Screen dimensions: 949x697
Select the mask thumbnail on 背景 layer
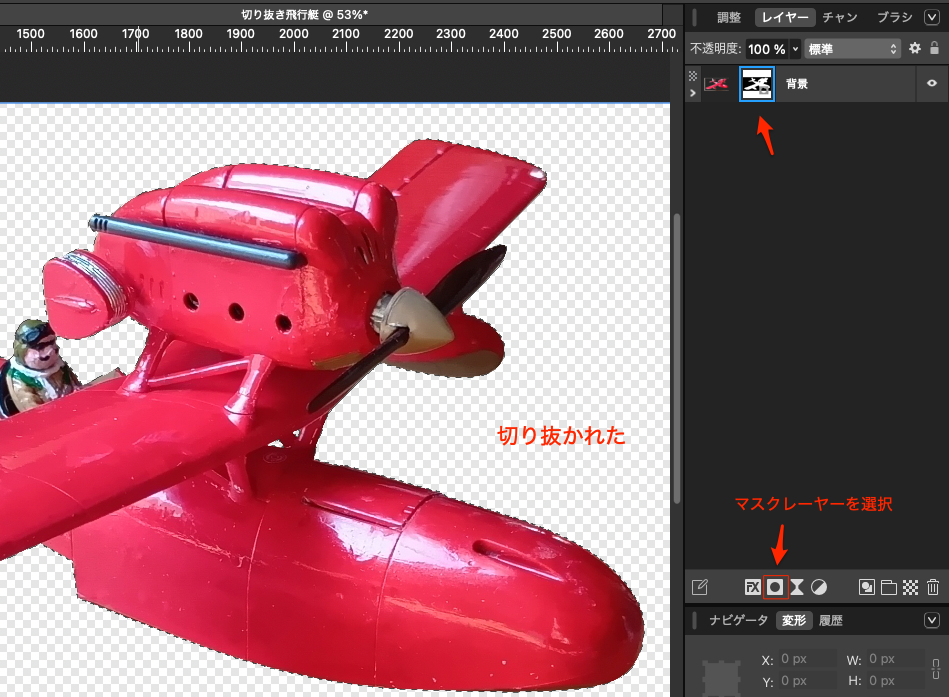click(757, 84)
